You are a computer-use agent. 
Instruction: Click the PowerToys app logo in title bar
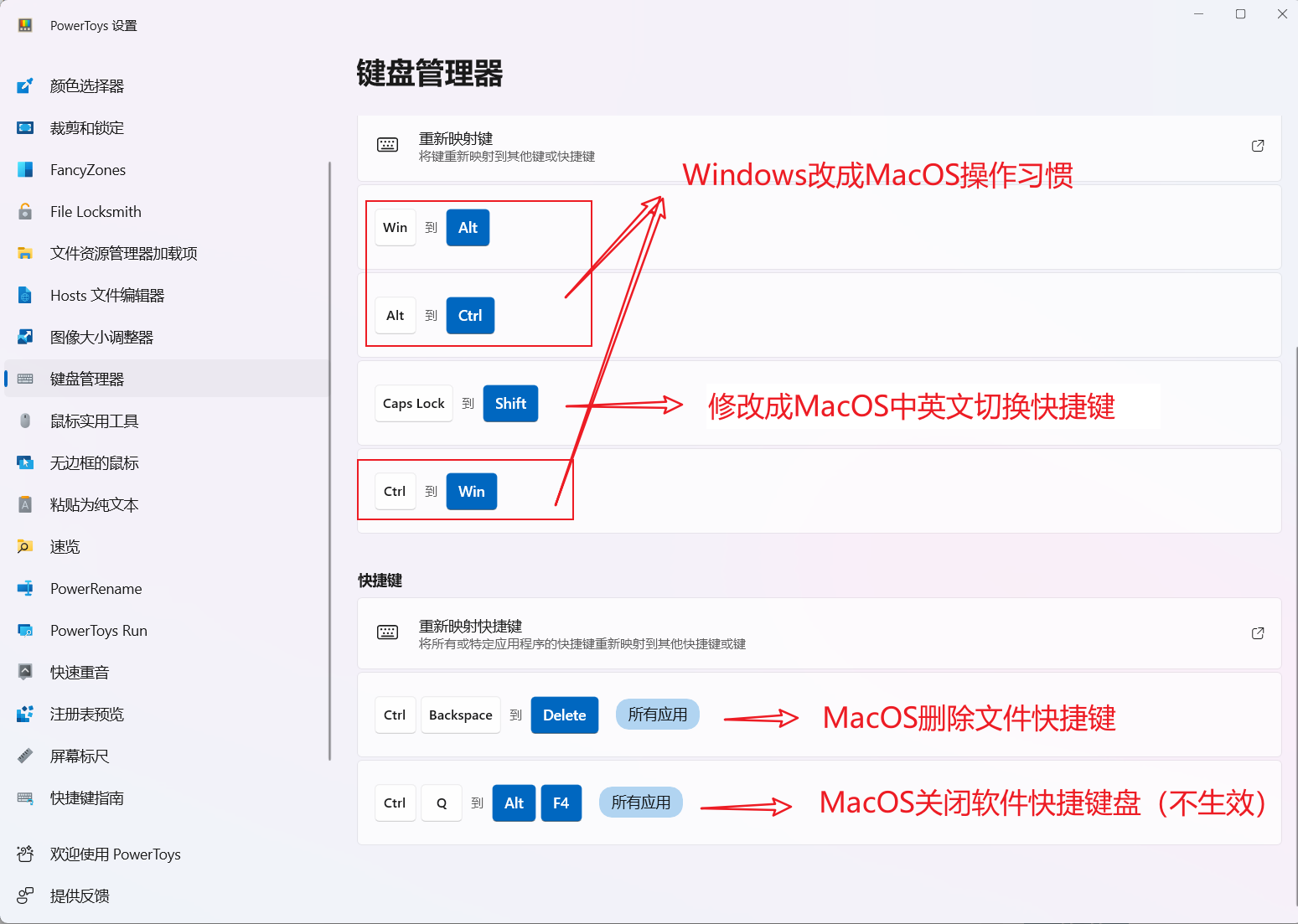[25, 25]
